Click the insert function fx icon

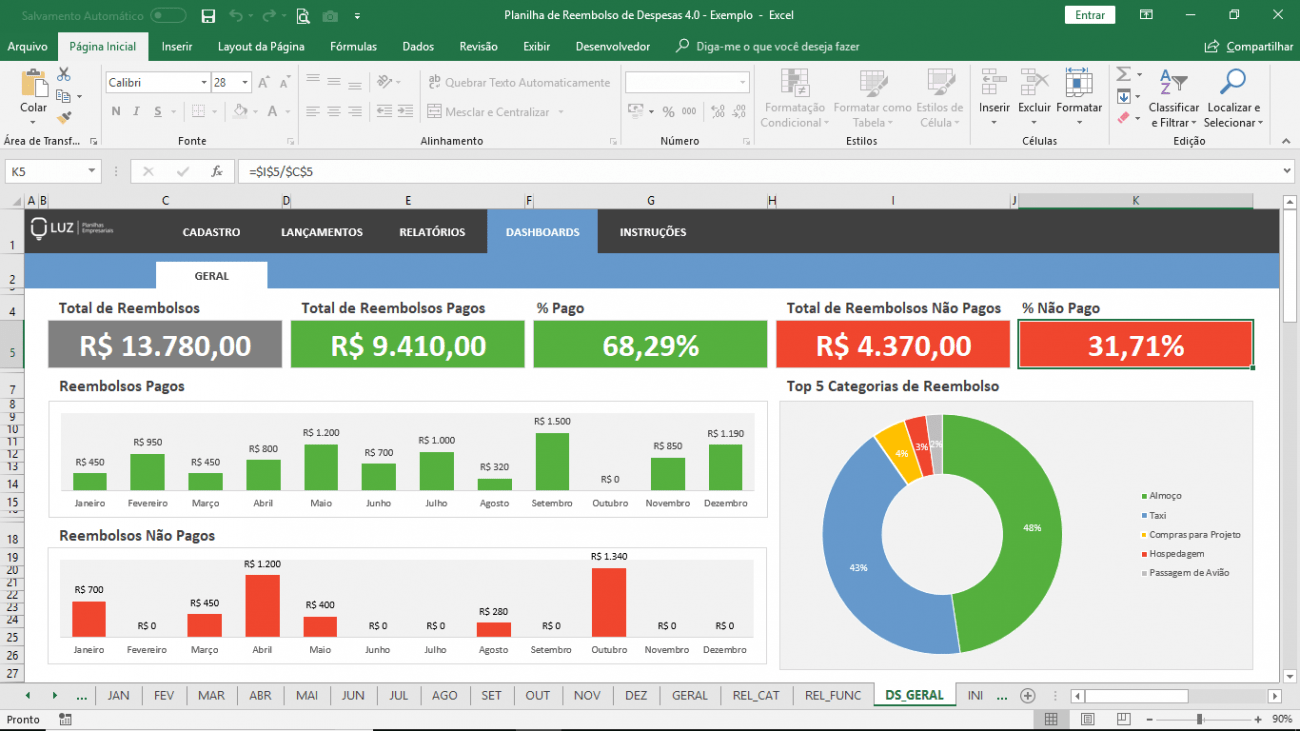pyautogui.click(x=216, y=172)
